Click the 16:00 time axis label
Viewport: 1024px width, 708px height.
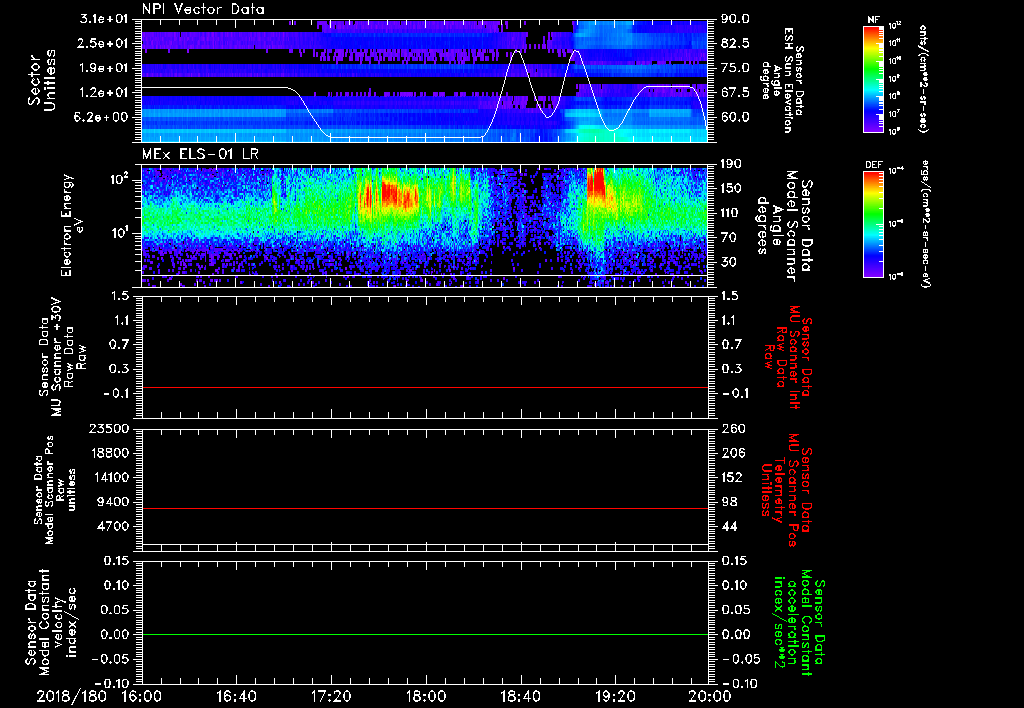(x=142, y=696)
